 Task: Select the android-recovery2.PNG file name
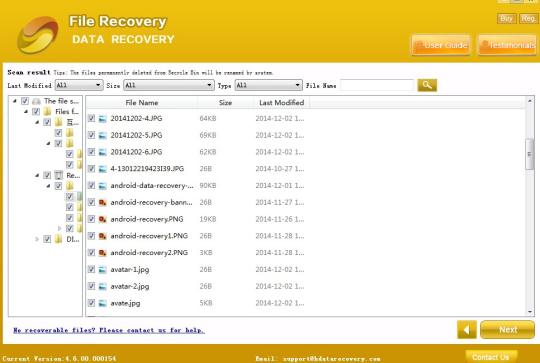(x=149, y=253)
